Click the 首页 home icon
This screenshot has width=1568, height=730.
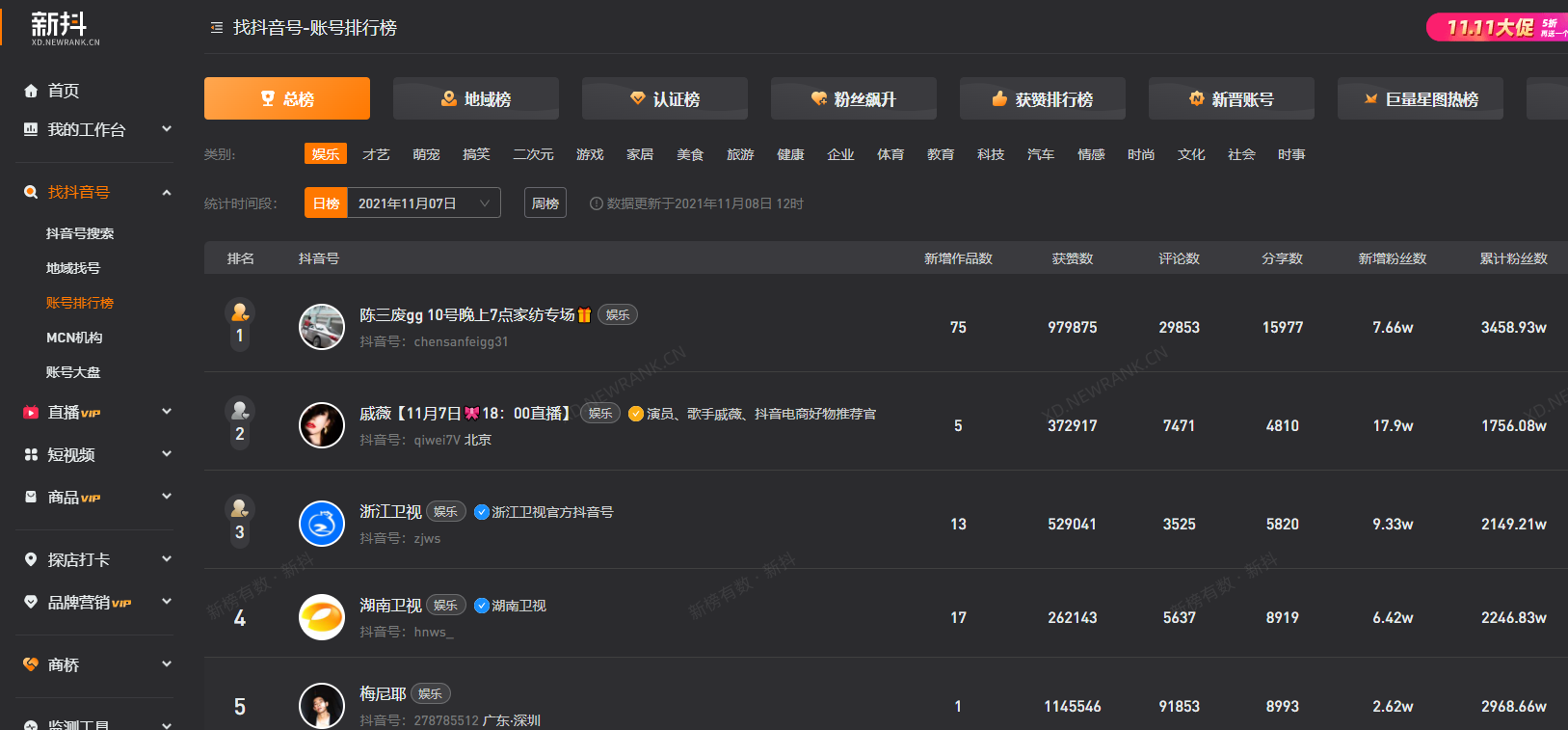(x=31, y=91)
